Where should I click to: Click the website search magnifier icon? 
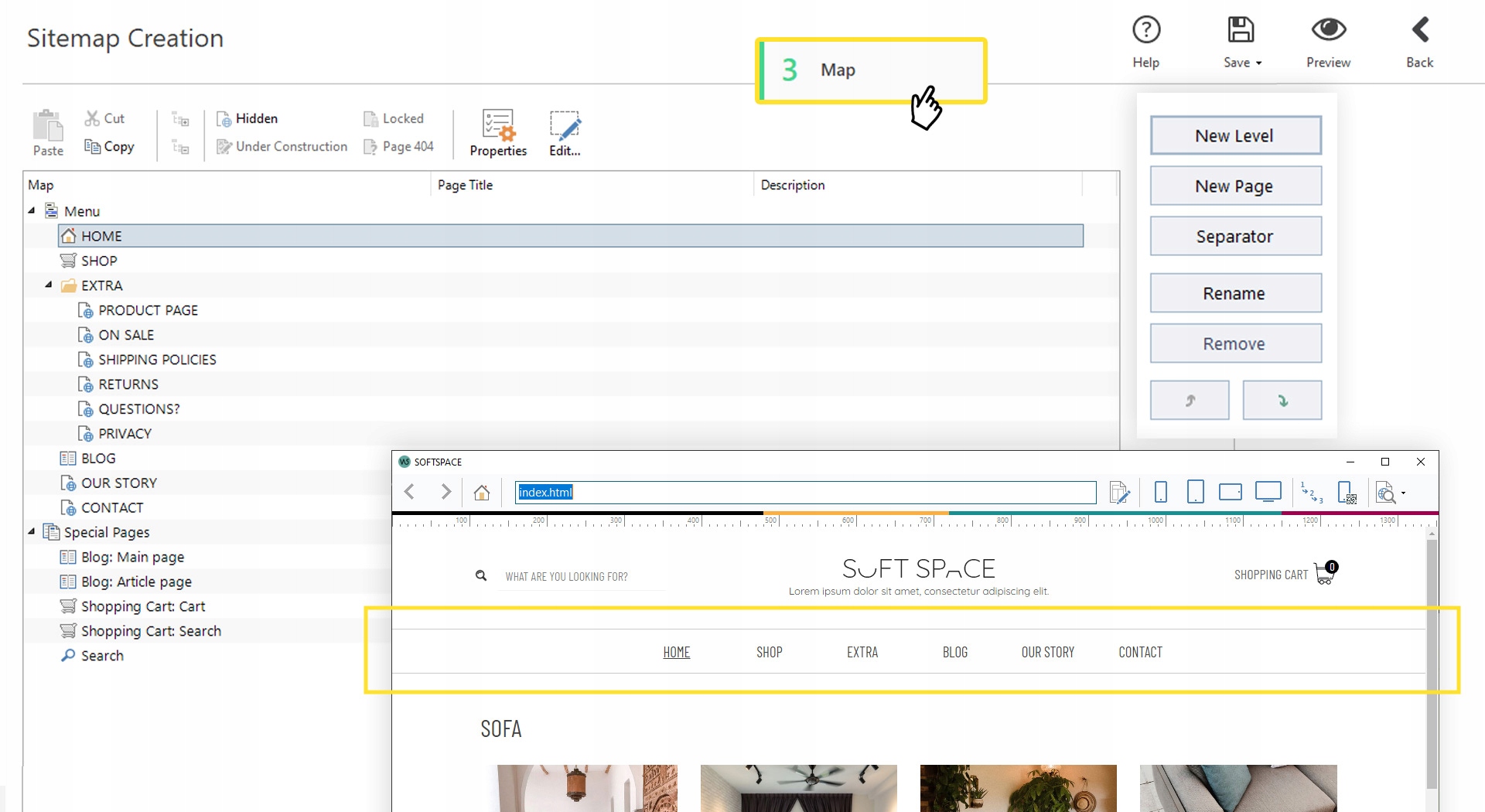[481, 575]
